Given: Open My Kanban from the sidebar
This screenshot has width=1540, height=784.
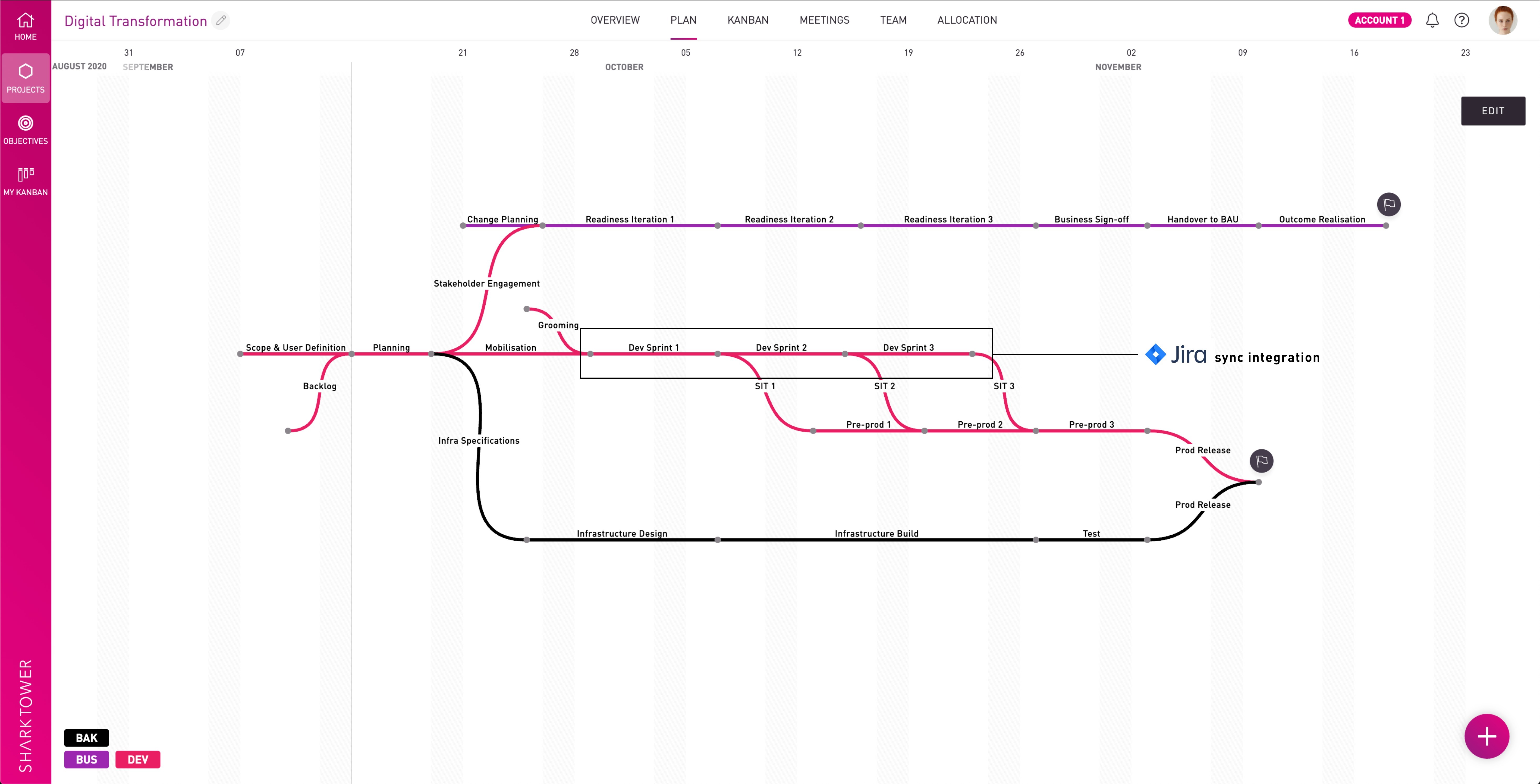Looking at the screenshot, I should click(25, 182).
